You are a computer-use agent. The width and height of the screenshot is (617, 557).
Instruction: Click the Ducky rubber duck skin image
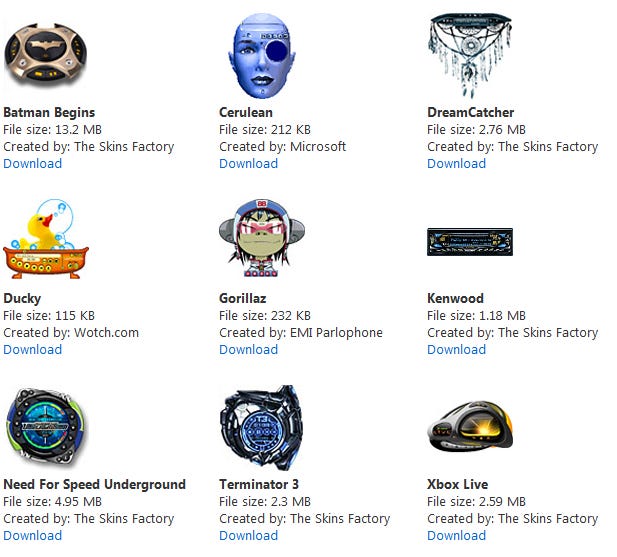point(46,239)
